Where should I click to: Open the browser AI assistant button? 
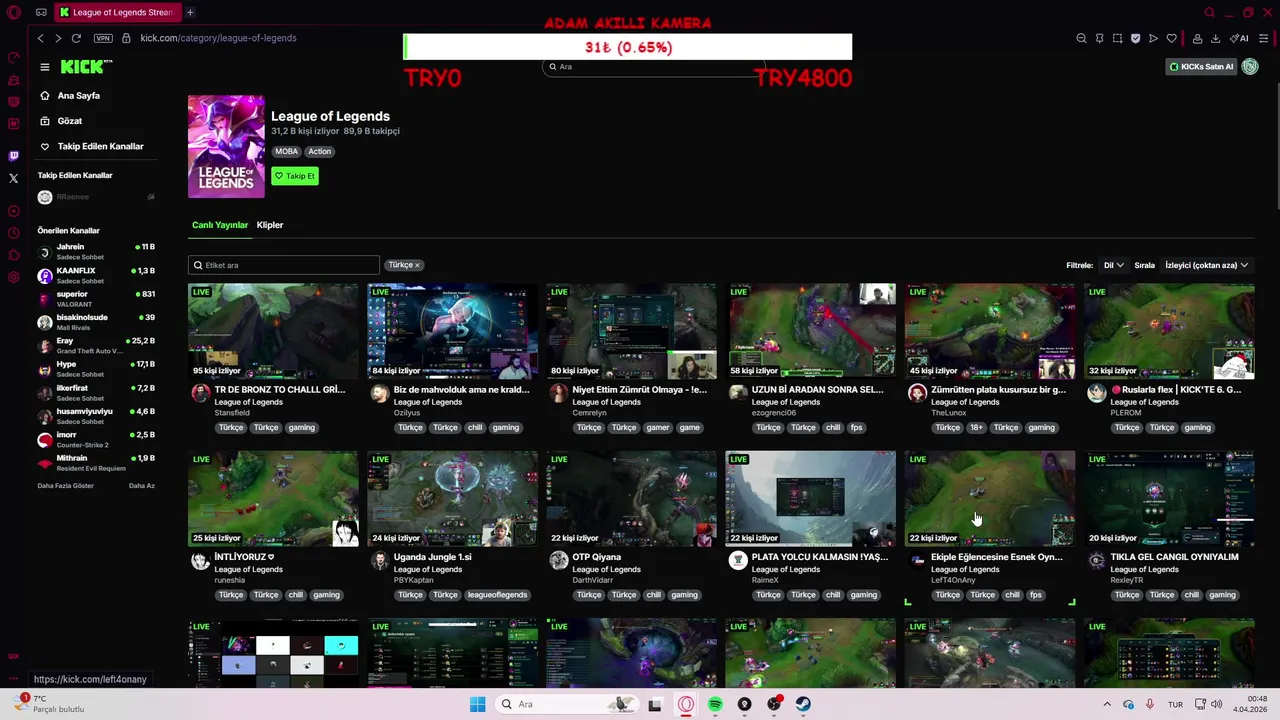tap(1241, 38)
